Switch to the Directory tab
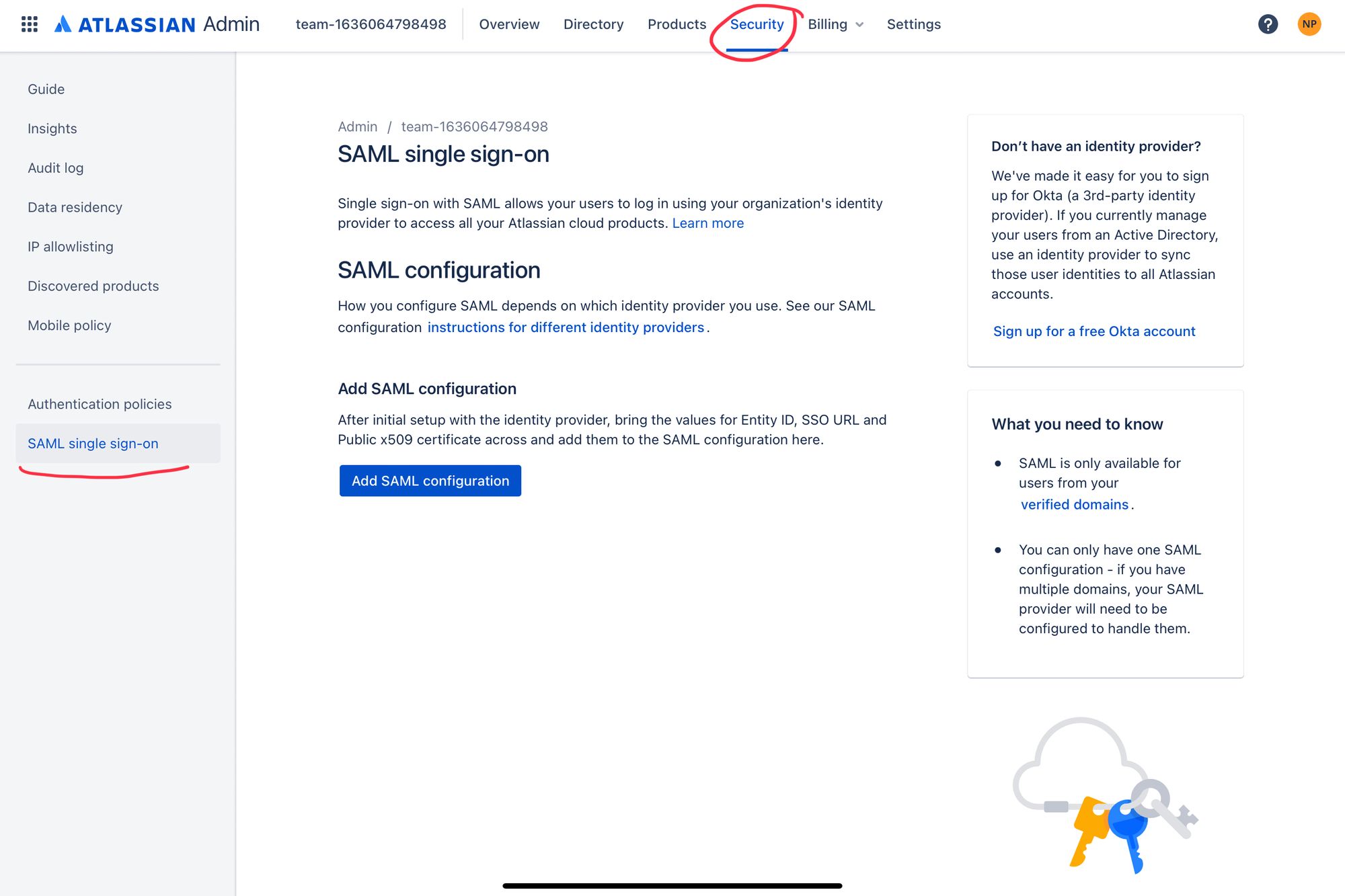This screenshot has width=1345, height=896. pos(593,24)
